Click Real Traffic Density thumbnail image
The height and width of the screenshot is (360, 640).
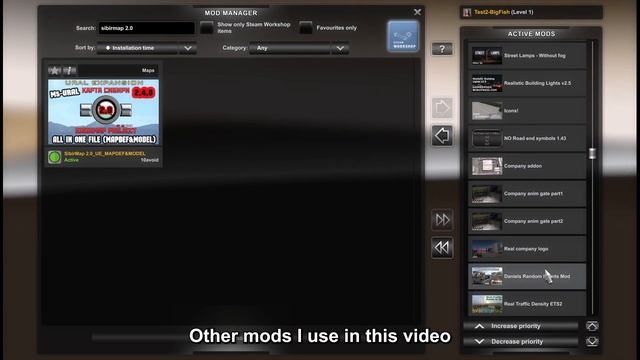pos(487,304)
